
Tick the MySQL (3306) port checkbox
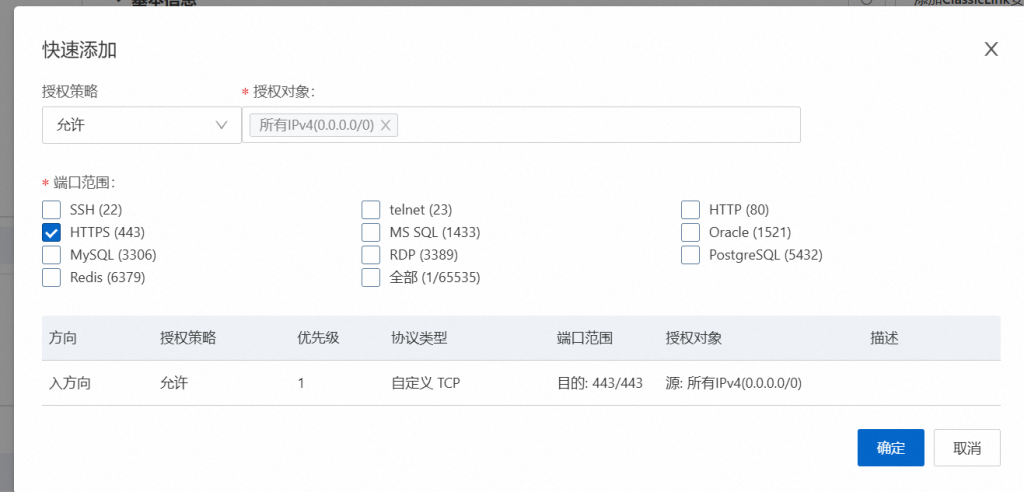[52, 254]
